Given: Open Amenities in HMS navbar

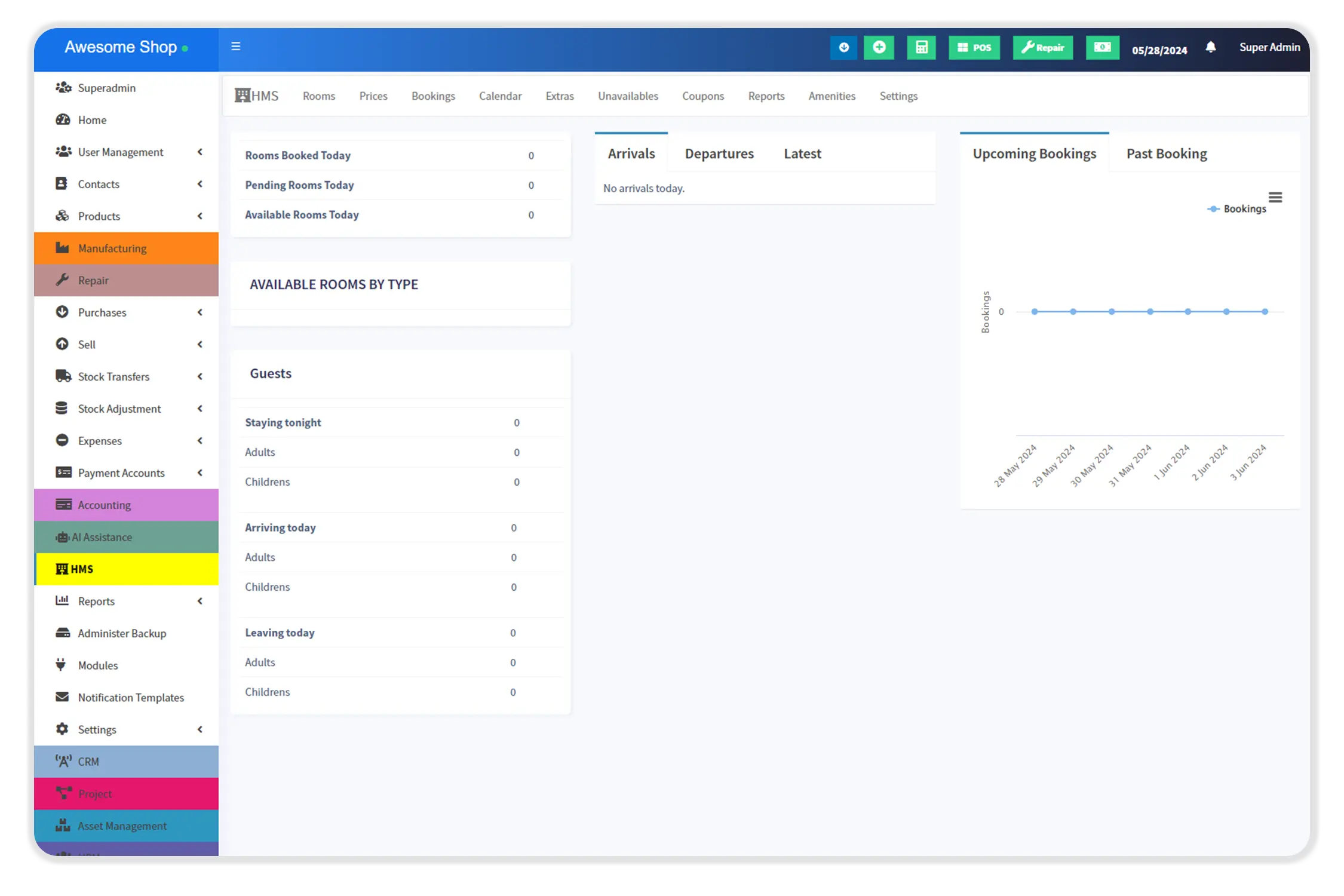Looking at the screenshot, I should coord(831,96).
